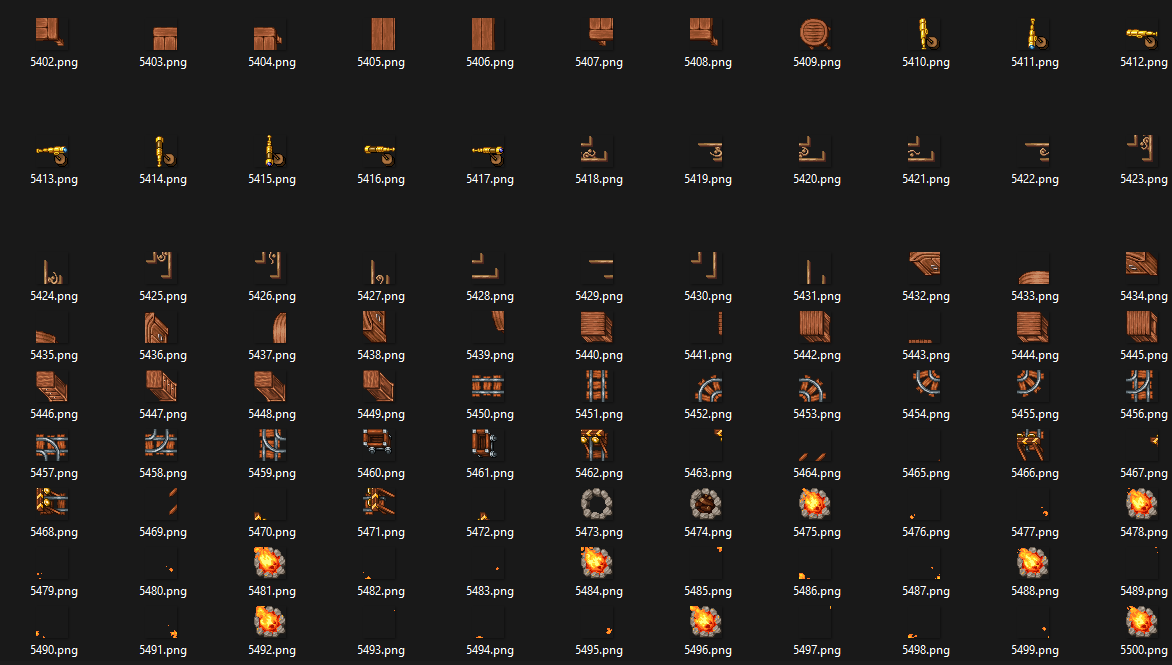Image resolution: width=1172 pixels, height=665 pixels.
Task: Click the campfire sprite 5475.png
Action: coord(817,504)
